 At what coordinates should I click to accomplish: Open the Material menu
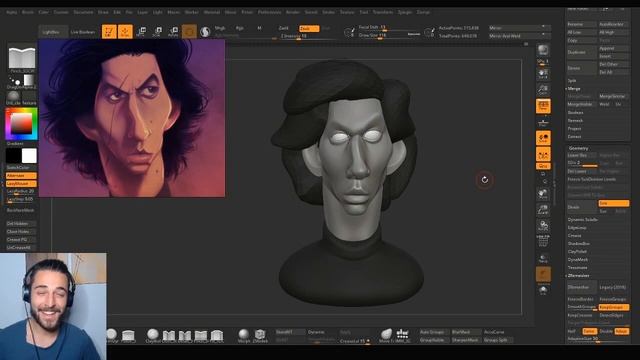(212, 12)
